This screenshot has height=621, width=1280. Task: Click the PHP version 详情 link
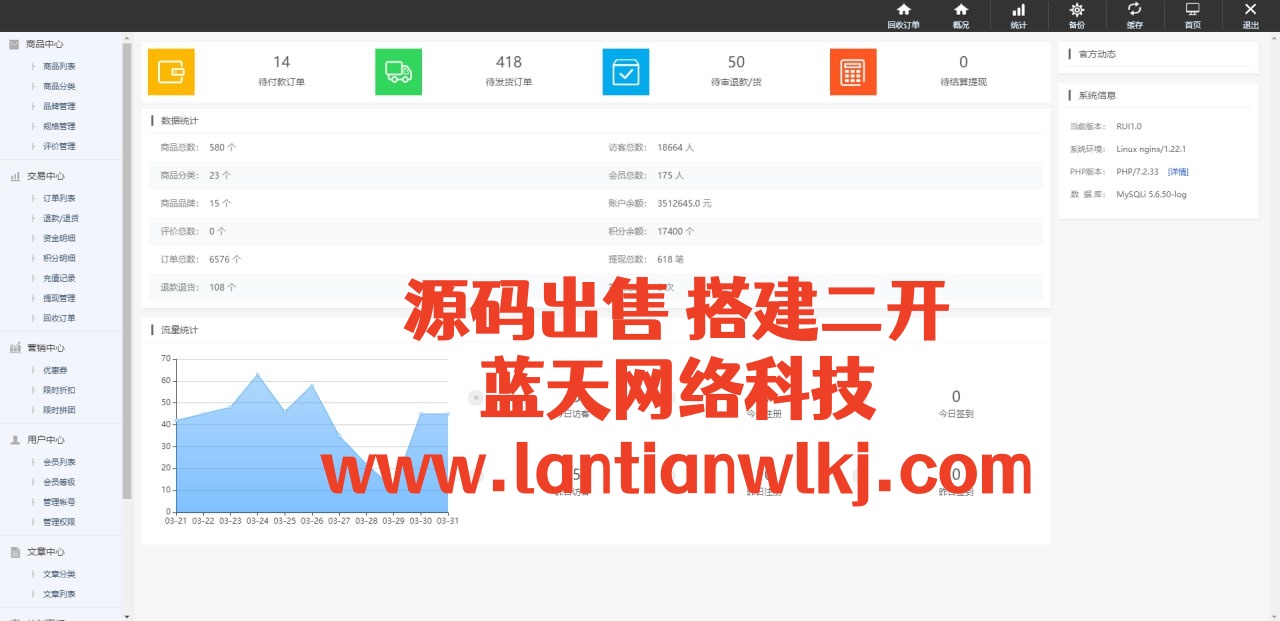tap(1178, 172)
